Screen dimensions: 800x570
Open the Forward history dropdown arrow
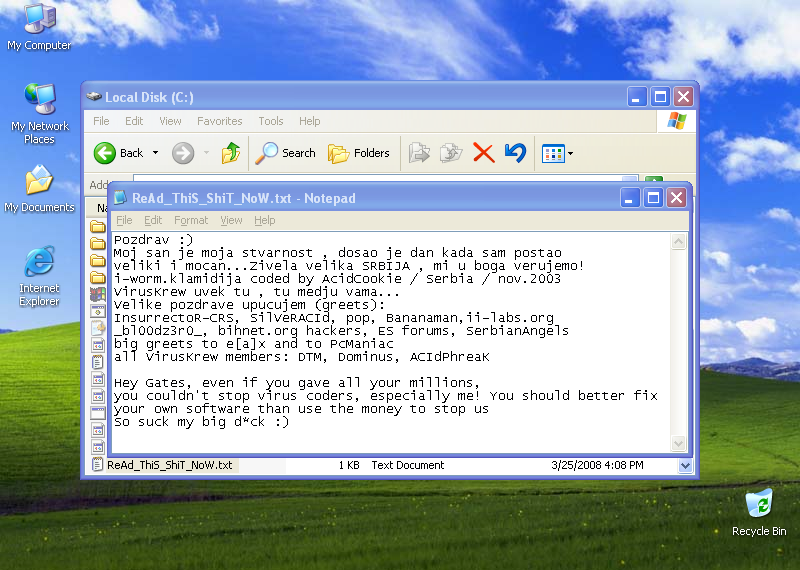click(x=206, y=153)
